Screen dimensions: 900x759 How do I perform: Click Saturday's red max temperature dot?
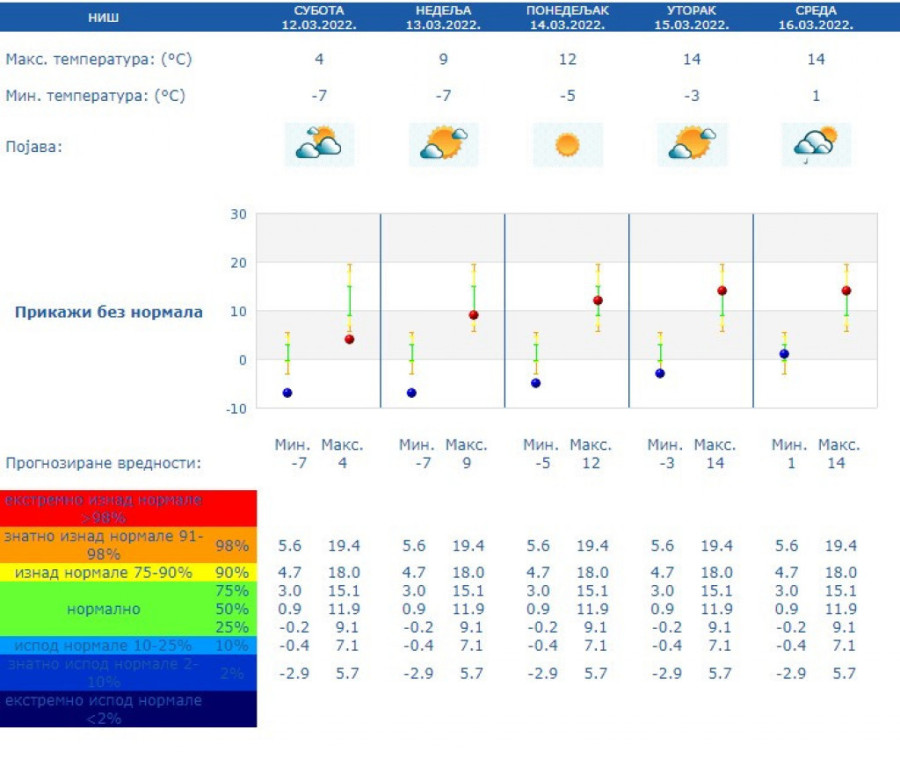[349, 339]
